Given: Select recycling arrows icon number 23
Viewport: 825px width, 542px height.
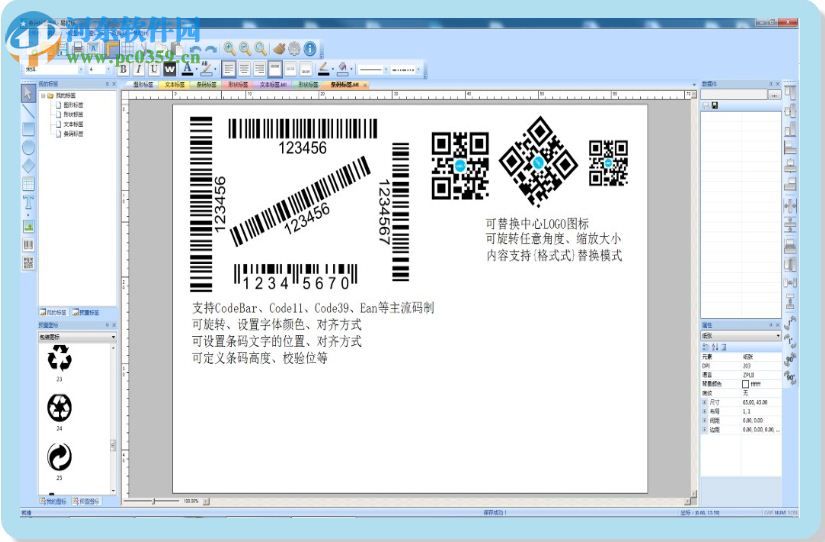Looking at the screenshot, I should 59,359.
